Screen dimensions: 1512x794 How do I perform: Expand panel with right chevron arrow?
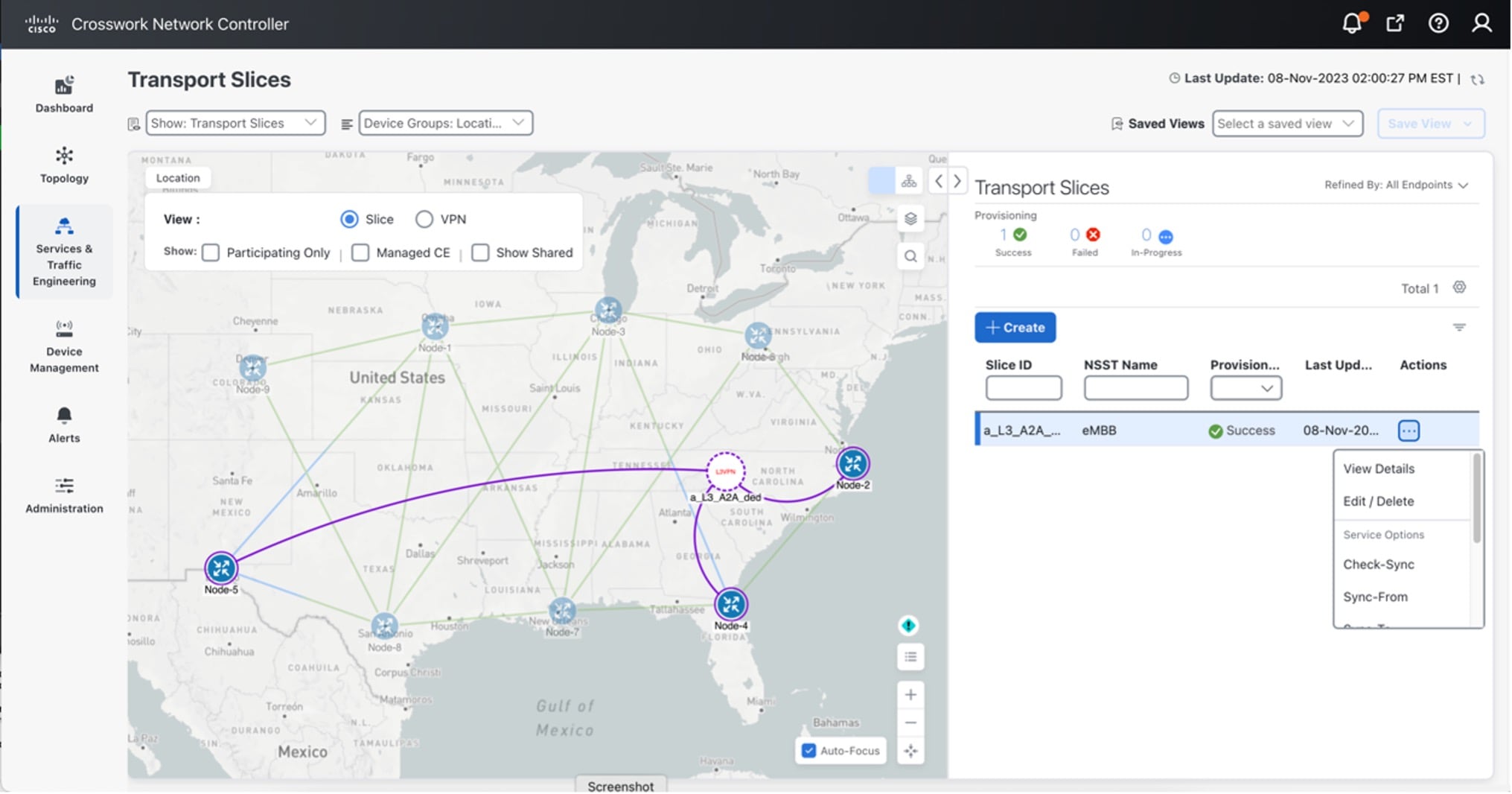tap(957, 181)
